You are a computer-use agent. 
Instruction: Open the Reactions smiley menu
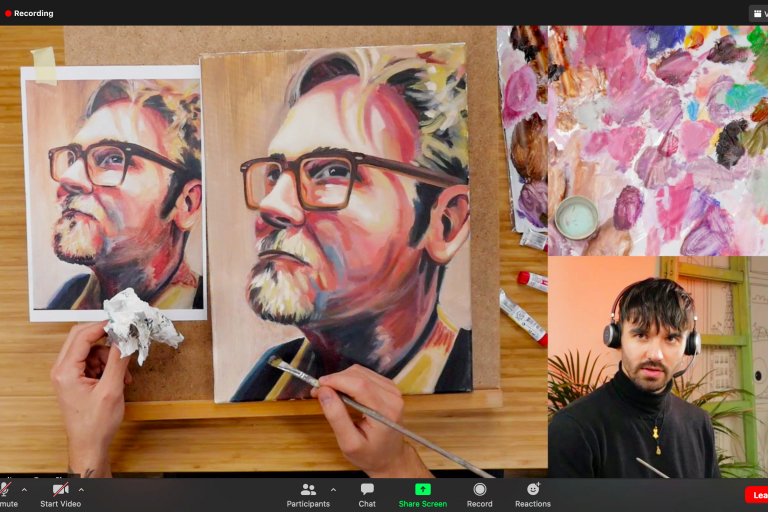pyautogui.click(x=533, y=489)
